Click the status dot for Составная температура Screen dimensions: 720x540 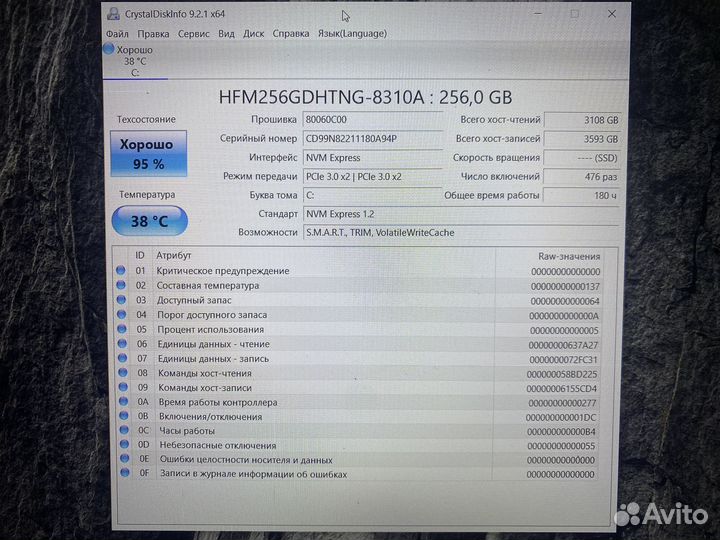coord(121,285)
